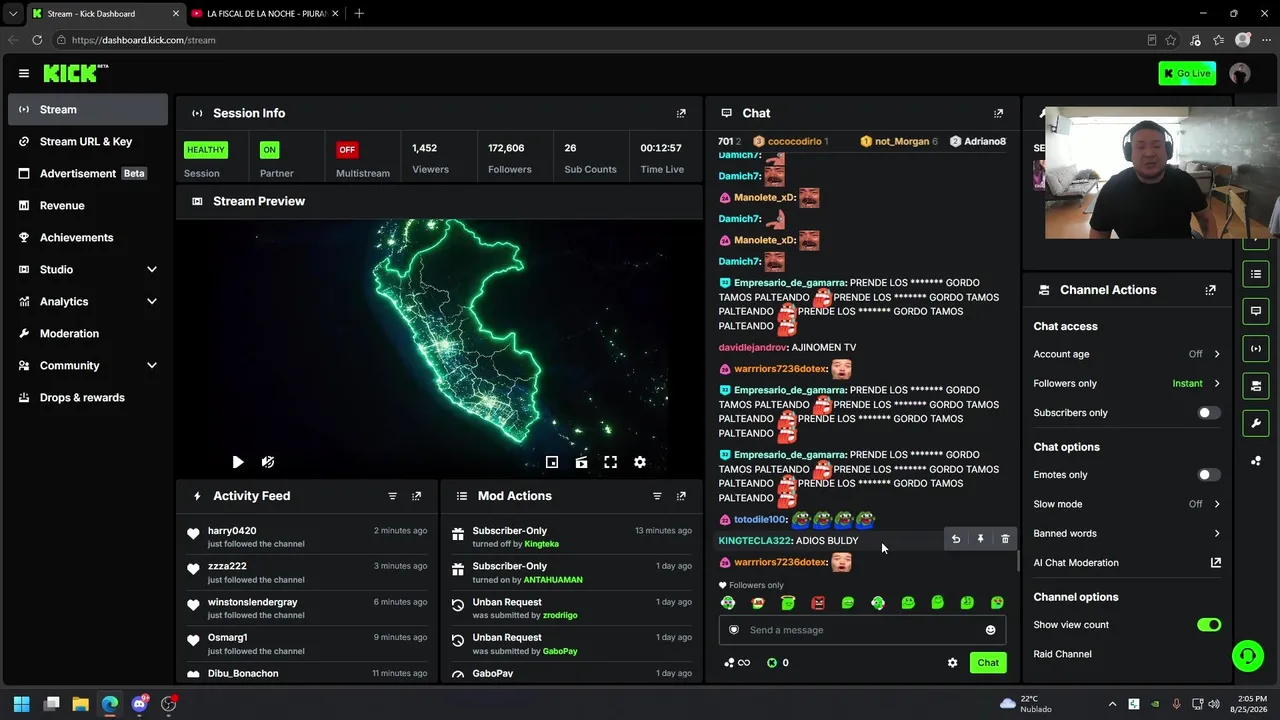The height and width of the screenshot is (720, 1280).
Task: Delete KINGTECLA322's chat message
Action: (x=1005, y=540)
